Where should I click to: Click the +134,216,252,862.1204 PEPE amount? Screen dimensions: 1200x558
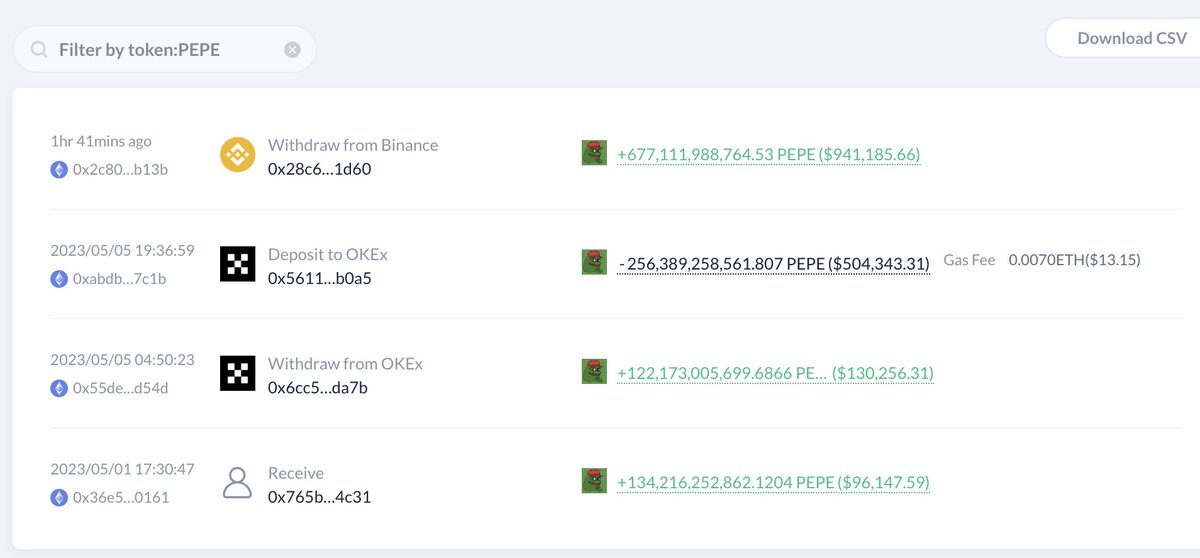point(773,483)
